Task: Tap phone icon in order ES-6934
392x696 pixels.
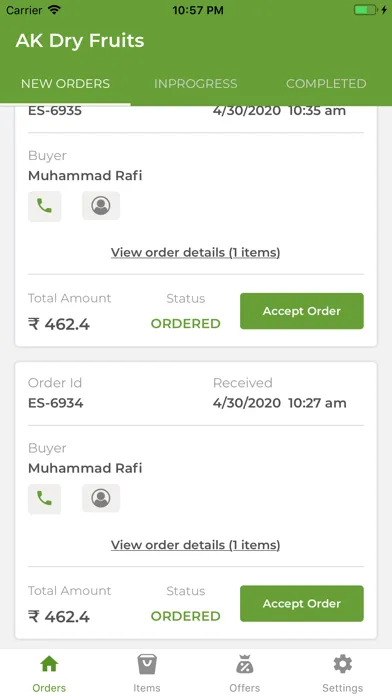Action: [44, 499]
